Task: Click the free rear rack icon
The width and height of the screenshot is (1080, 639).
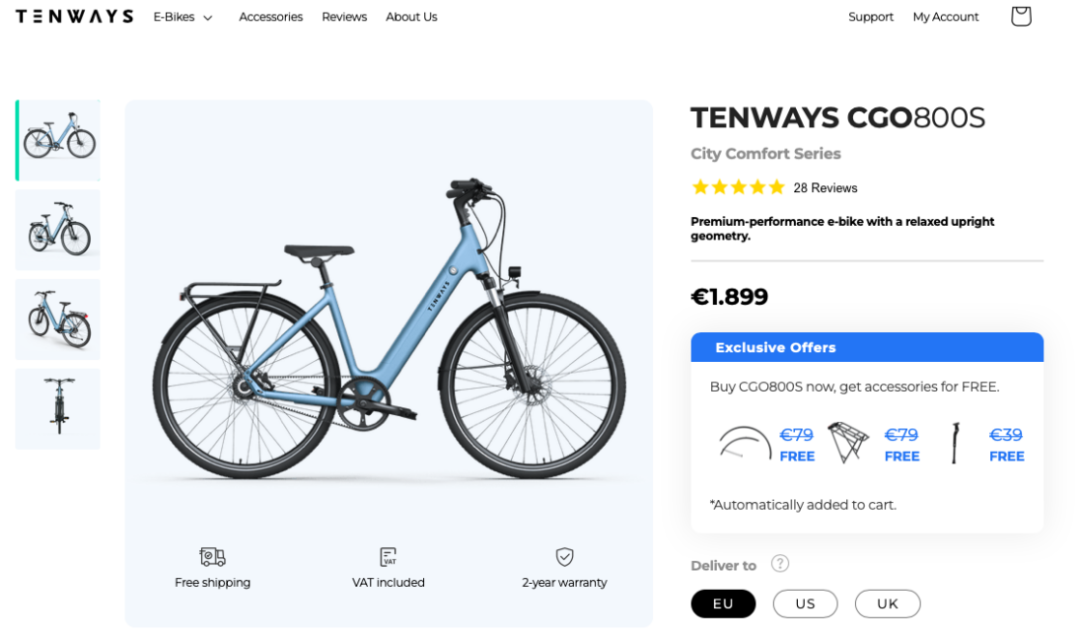Action: (848, 443)
